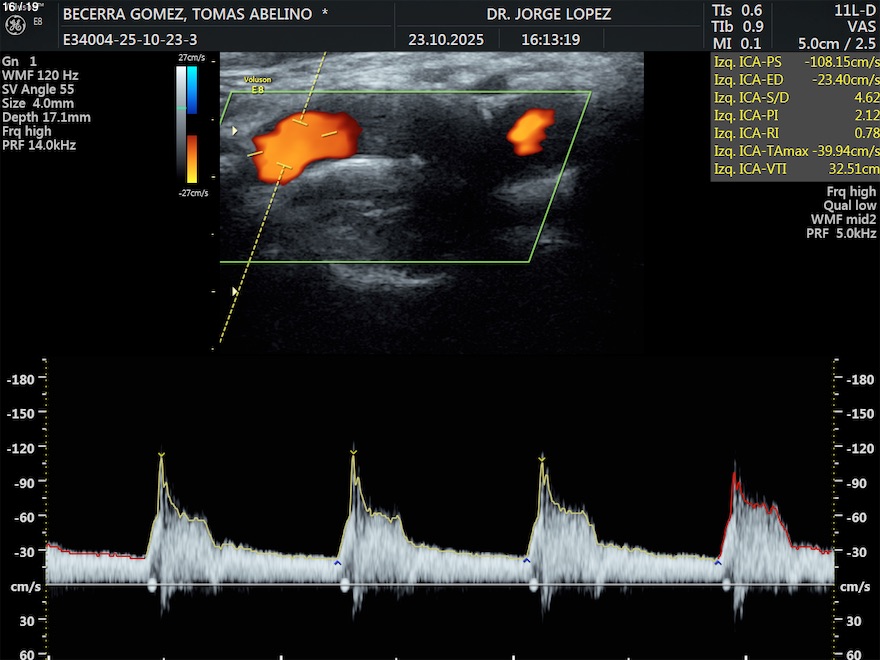The width and height of the screenshot is (880, 660).
Task: Click the first blue end-diastolic caret marker
Action: (337, 564)
